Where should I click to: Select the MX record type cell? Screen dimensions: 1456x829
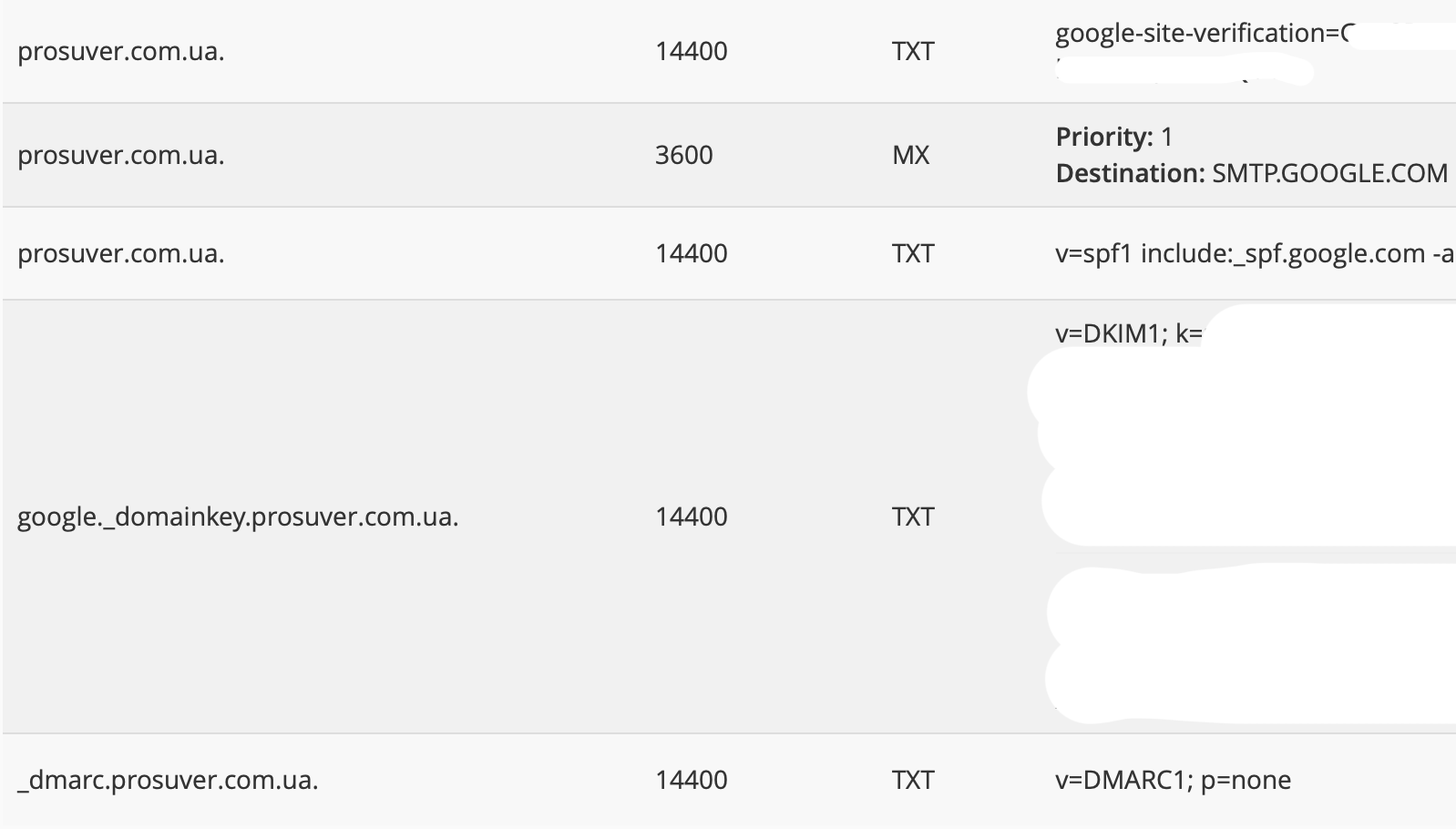click(x=910, y=155)
